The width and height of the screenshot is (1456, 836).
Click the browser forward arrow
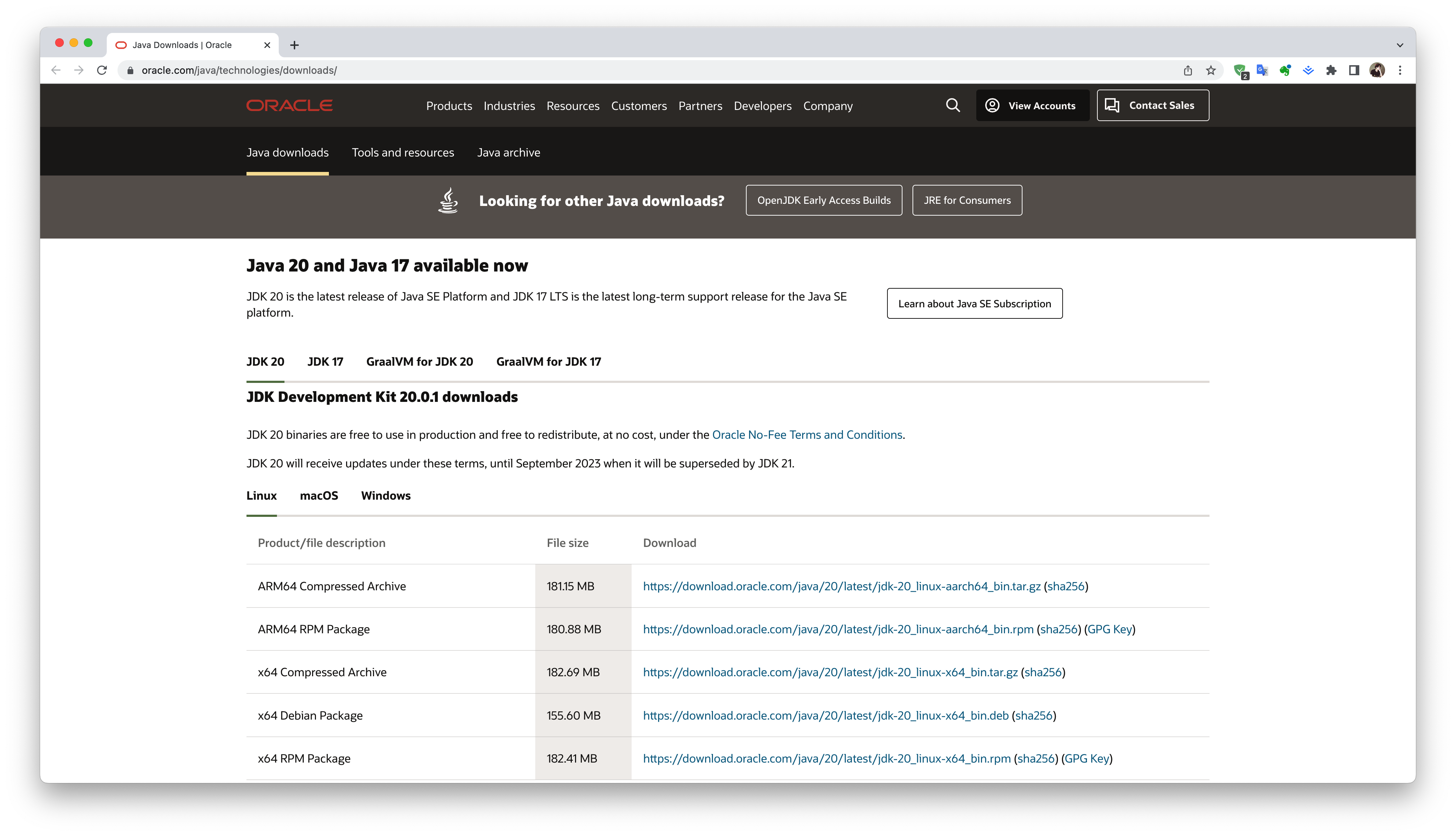pos(79,70)
